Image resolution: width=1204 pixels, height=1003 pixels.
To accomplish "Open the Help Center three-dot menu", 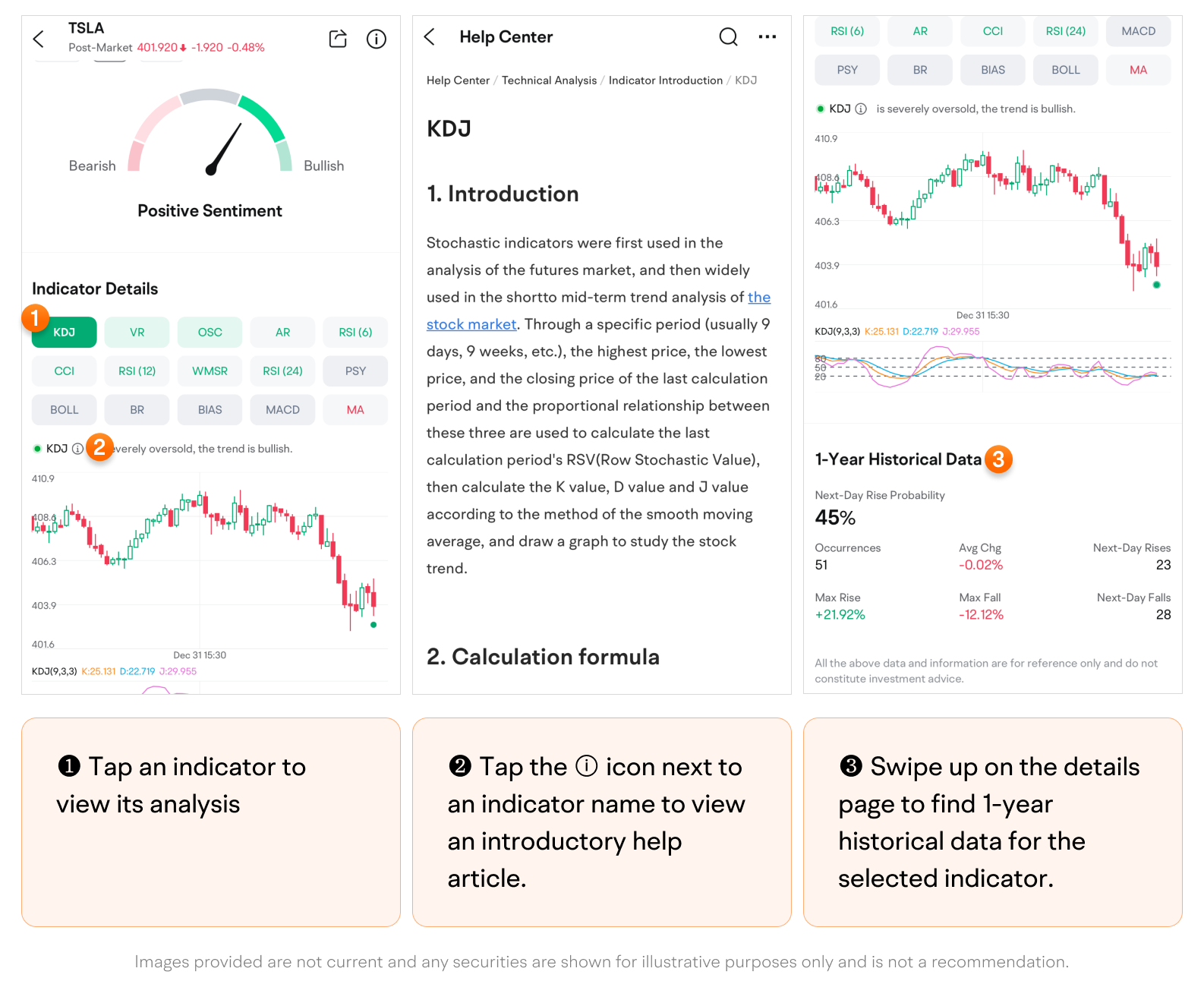I will pos(767,36).
